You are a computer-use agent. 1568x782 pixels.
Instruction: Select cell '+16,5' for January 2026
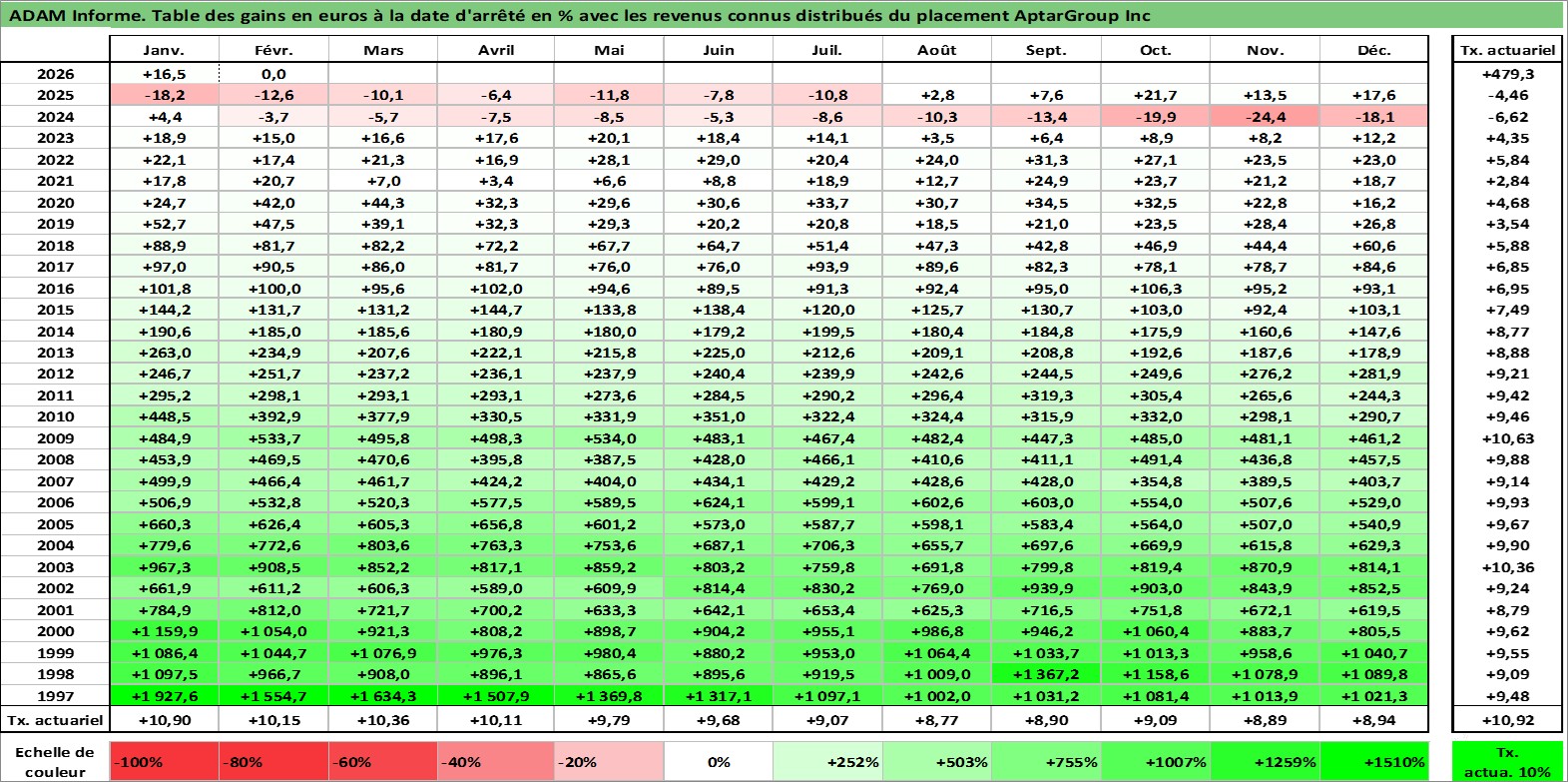pos(164,74)
